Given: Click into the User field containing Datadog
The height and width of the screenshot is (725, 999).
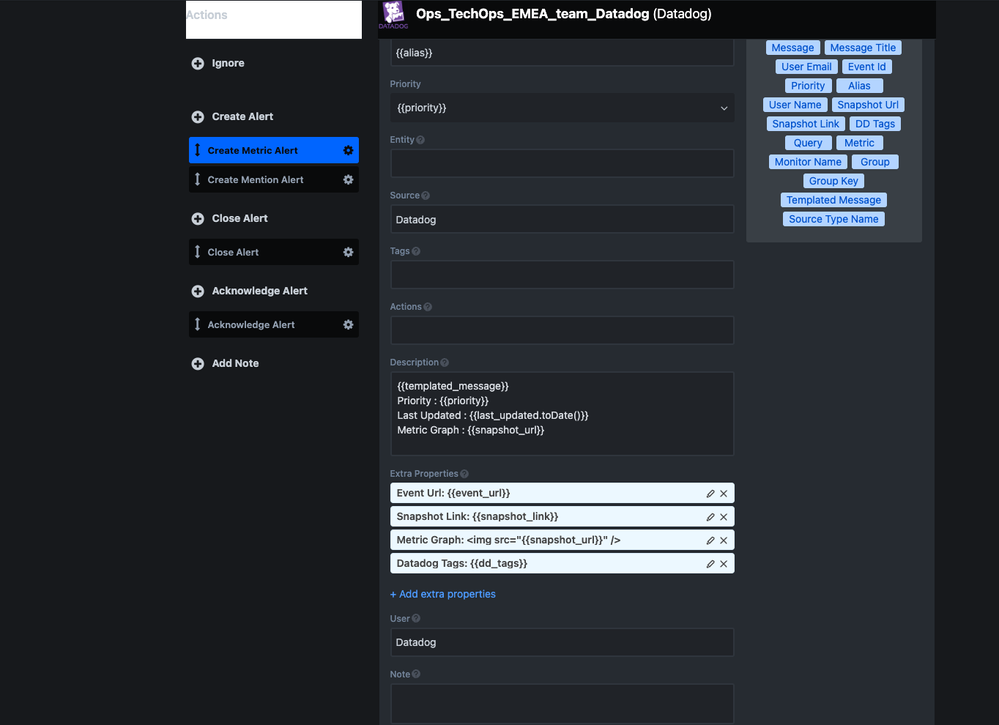Looking at the screenshot, I should point(562,642).
